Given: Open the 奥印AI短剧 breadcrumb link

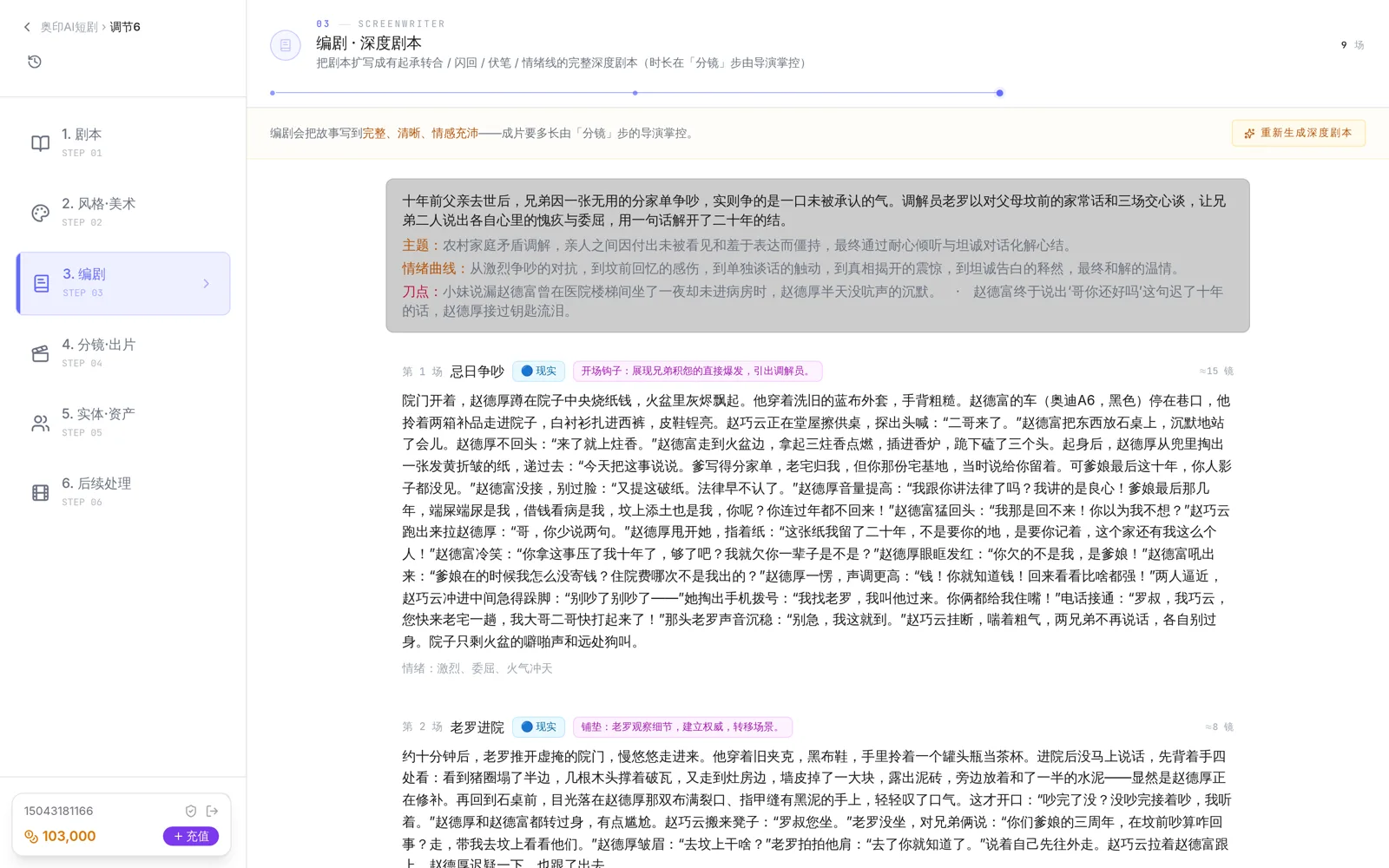Looking at the screenshot, I should click(69, 27).
